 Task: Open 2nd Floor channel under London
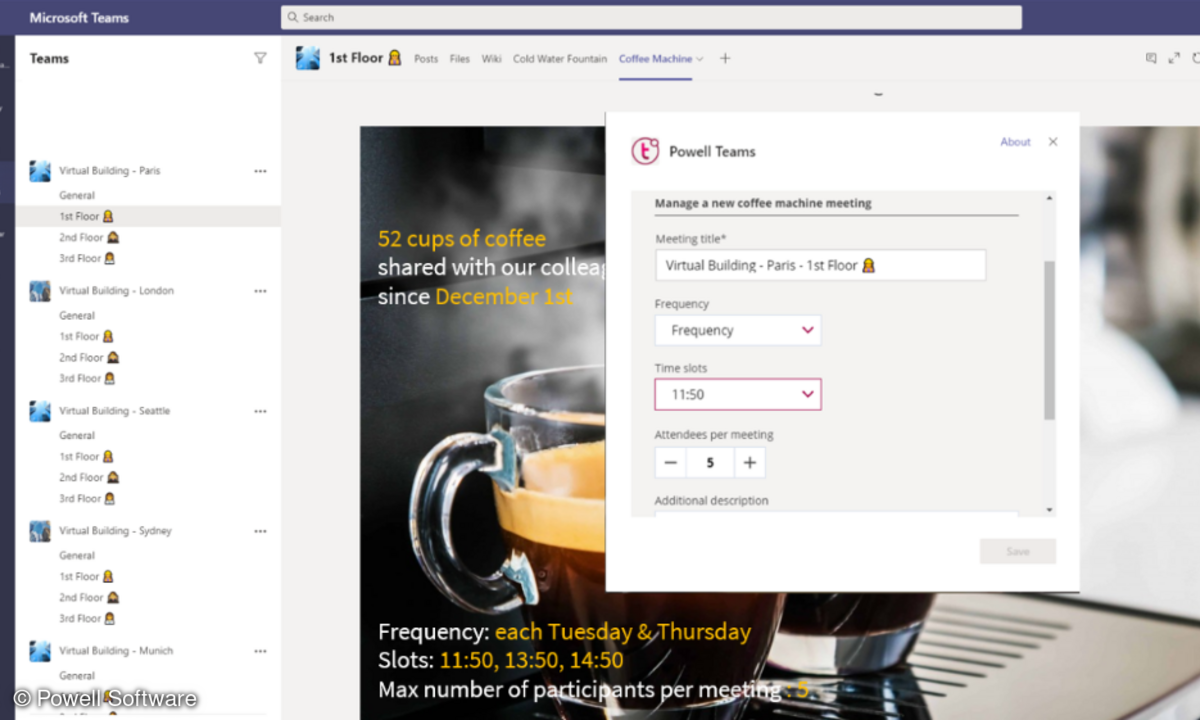(x=89, y=357)
